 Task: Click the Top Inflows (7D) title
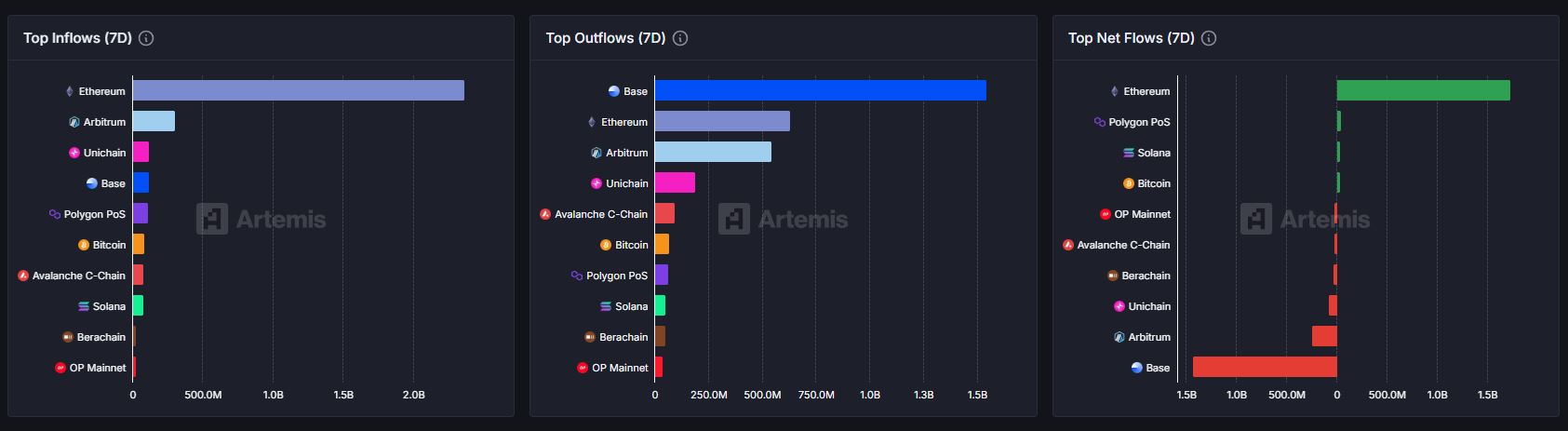tap(78, 38)
